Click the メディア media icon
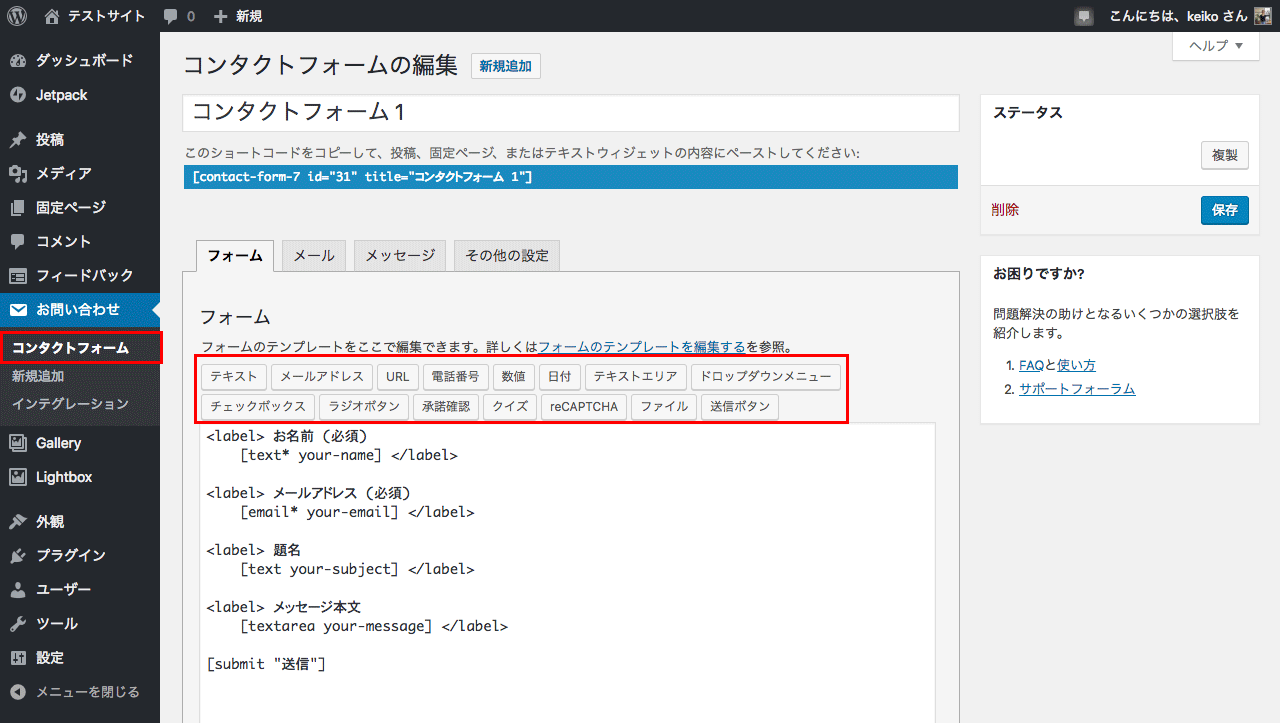1280x723 pixels. pyautogui.click(x=18, y=173)
